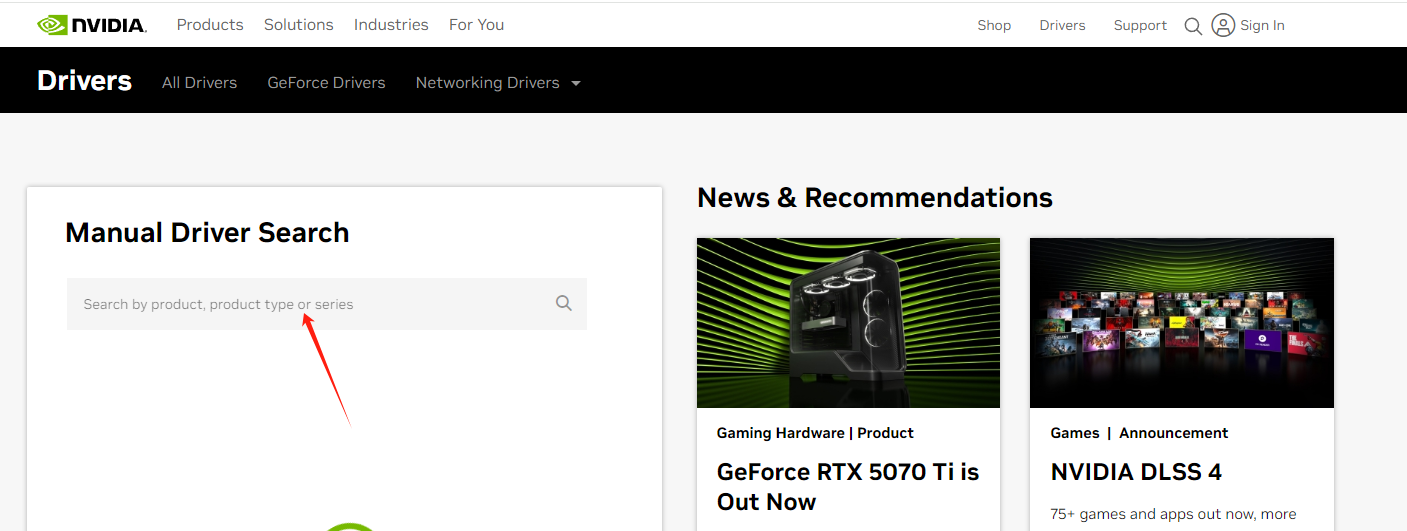Screen dimensions: 1407x531
Task: Focus the Manual Driver Search input field
Action: [326, 304]
